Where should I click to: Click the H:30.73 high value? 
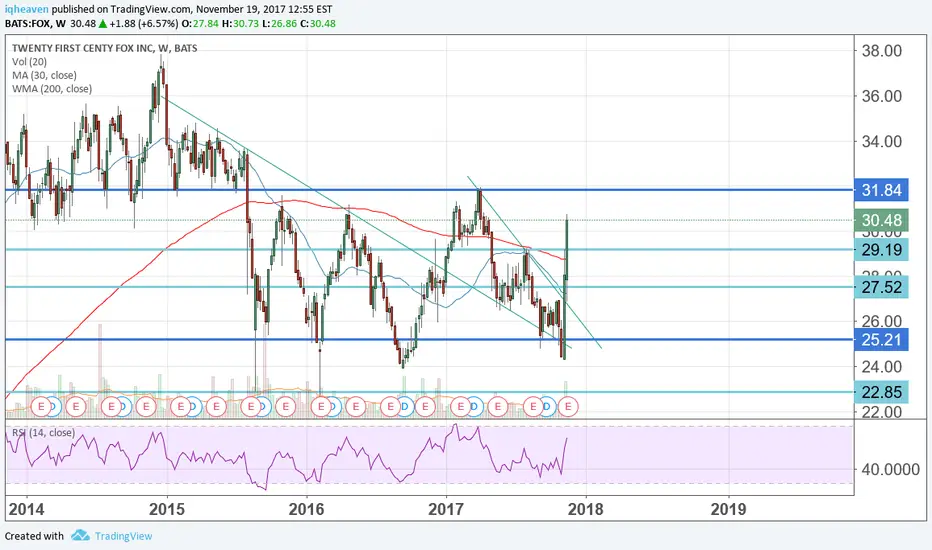coord(240,24)
